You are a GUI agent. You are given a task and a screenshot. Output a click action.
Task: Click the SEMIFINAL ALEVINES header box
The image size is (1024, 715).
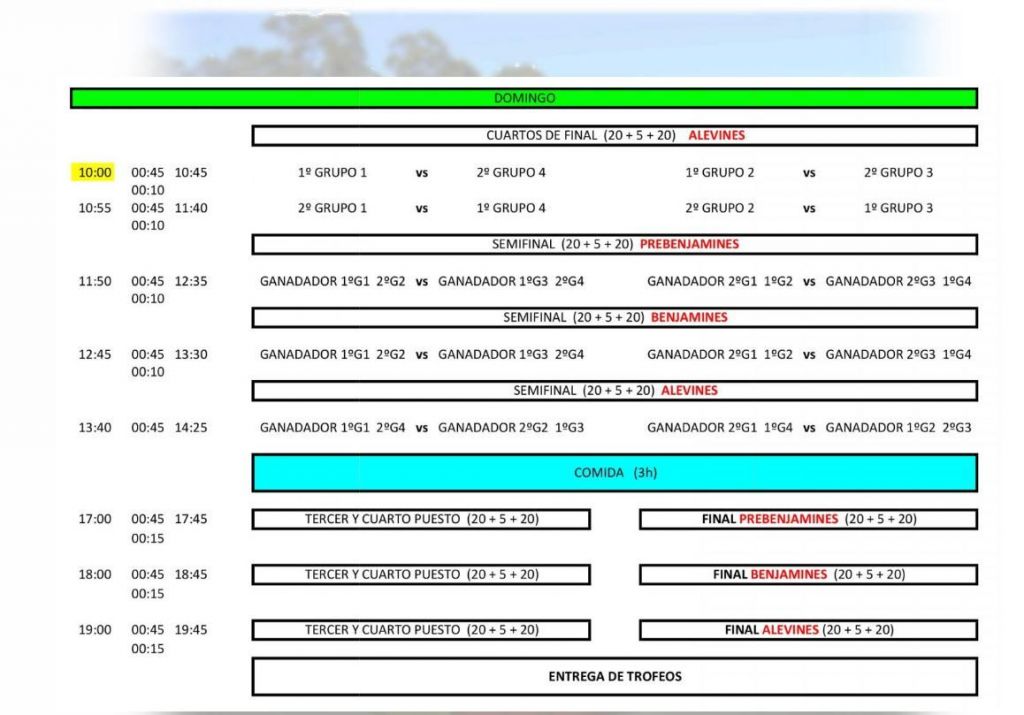pyautogui.click(x=614, y=390)
